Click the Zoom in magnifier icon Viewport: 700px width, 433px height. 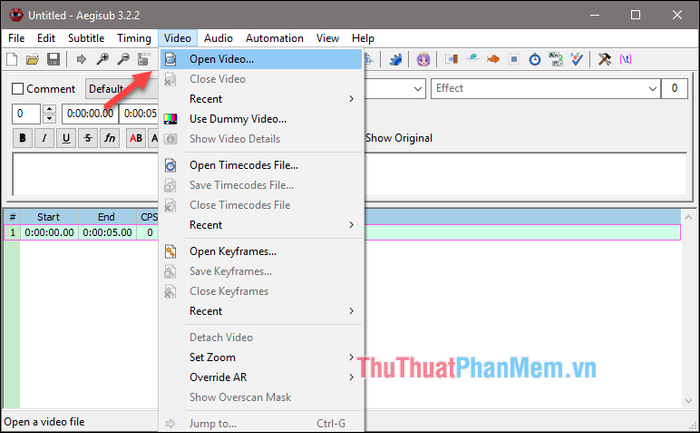103,59
